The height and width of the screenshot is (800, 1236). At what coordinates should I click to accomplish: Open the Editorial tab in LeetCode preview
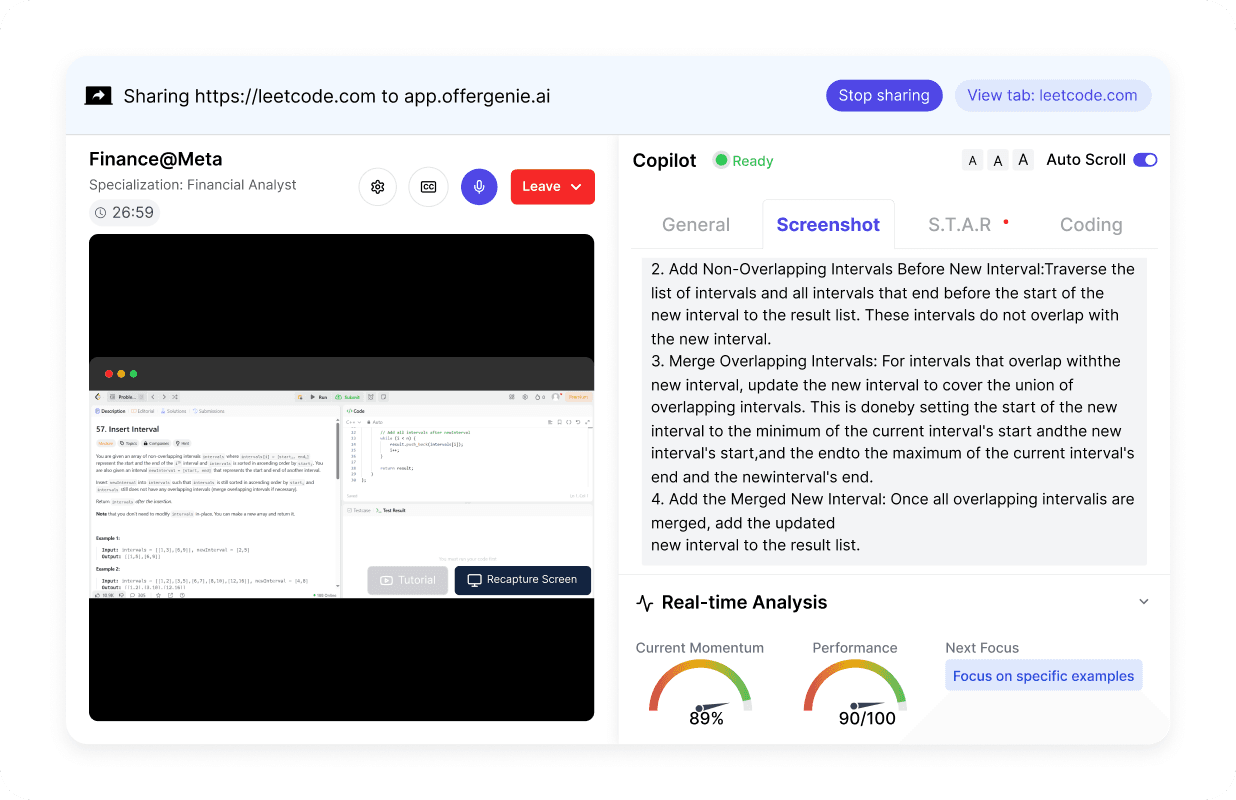[142, 411]
